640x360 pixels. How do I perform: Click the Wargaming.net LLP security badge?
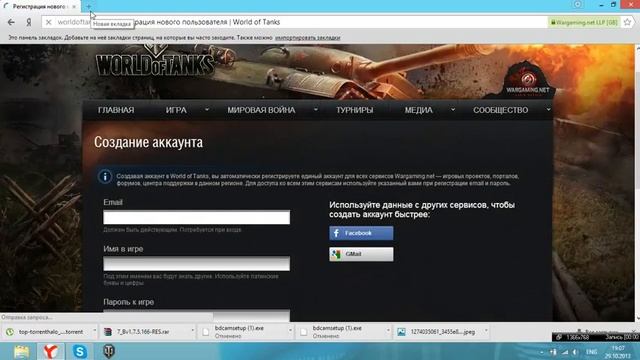[584, 22]
